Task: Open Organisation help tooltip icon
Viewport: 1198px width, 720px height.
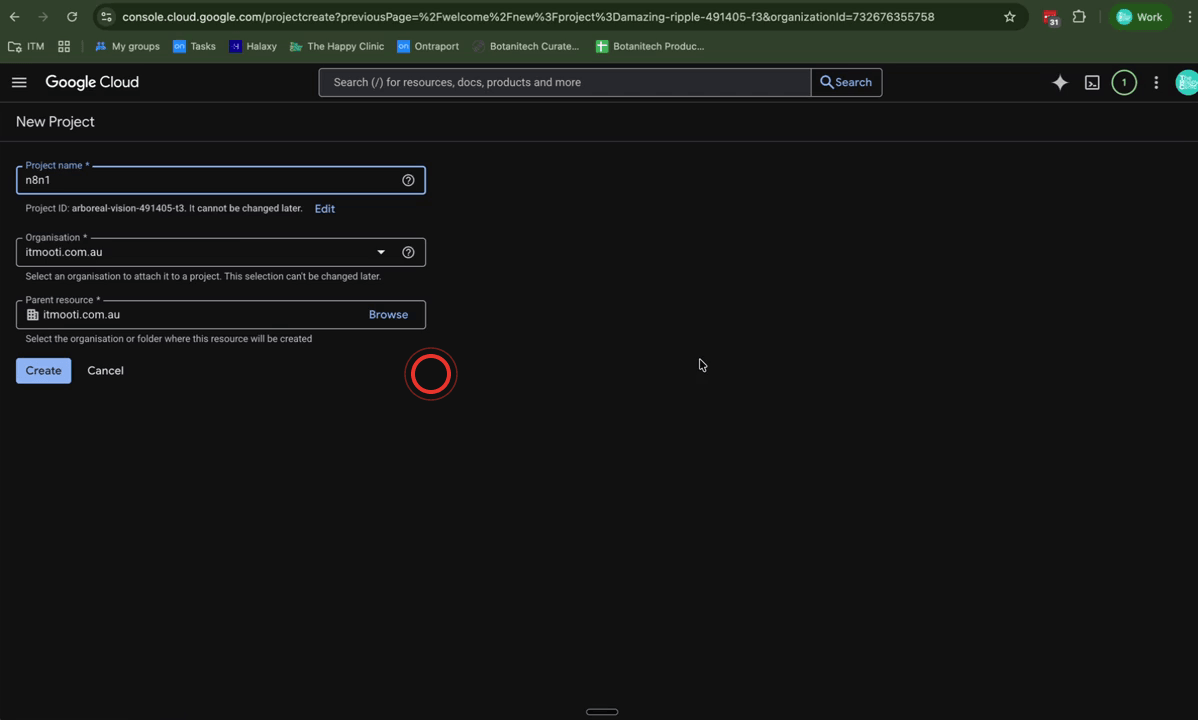Action: coord(408,252)
